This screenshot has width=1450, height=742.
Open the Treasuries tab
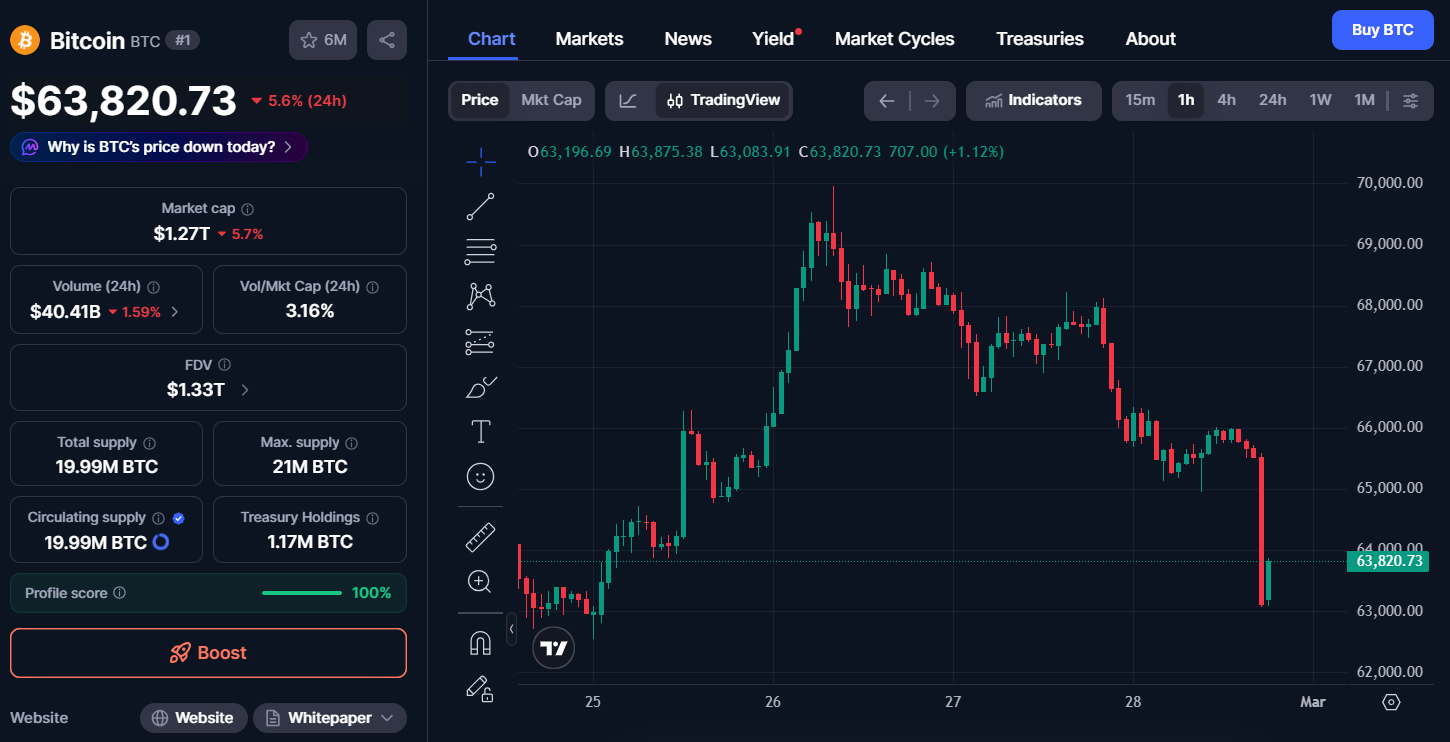tap(1040, 39)
